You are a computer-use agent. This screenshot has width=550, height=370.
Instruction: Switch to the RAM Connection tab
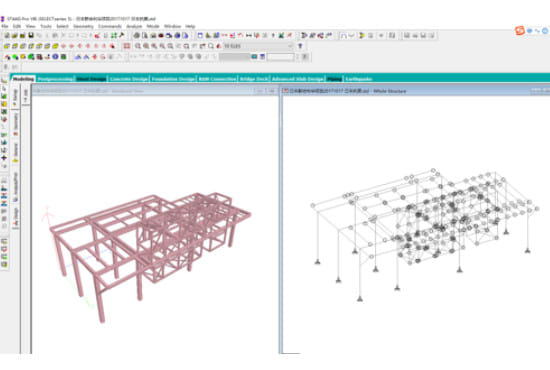(217, 79)
